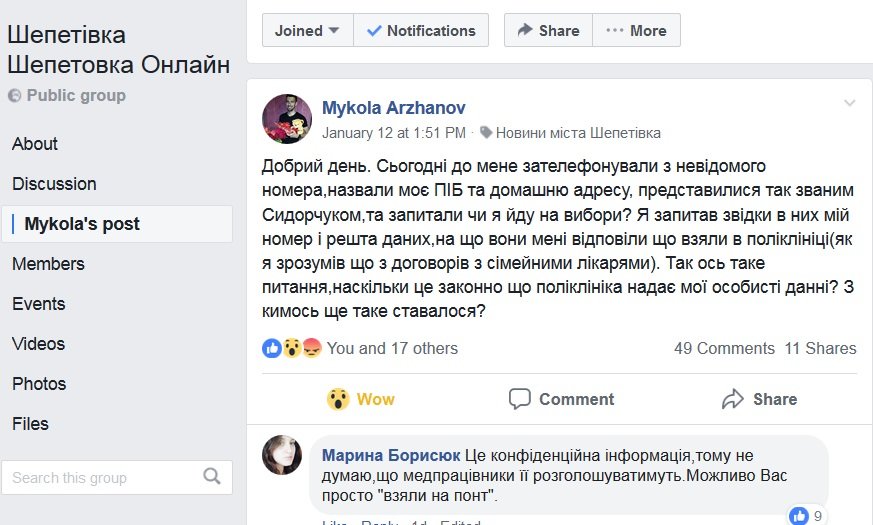Open post options chevron at top right

pyautogui.click(x=850, y=103)
